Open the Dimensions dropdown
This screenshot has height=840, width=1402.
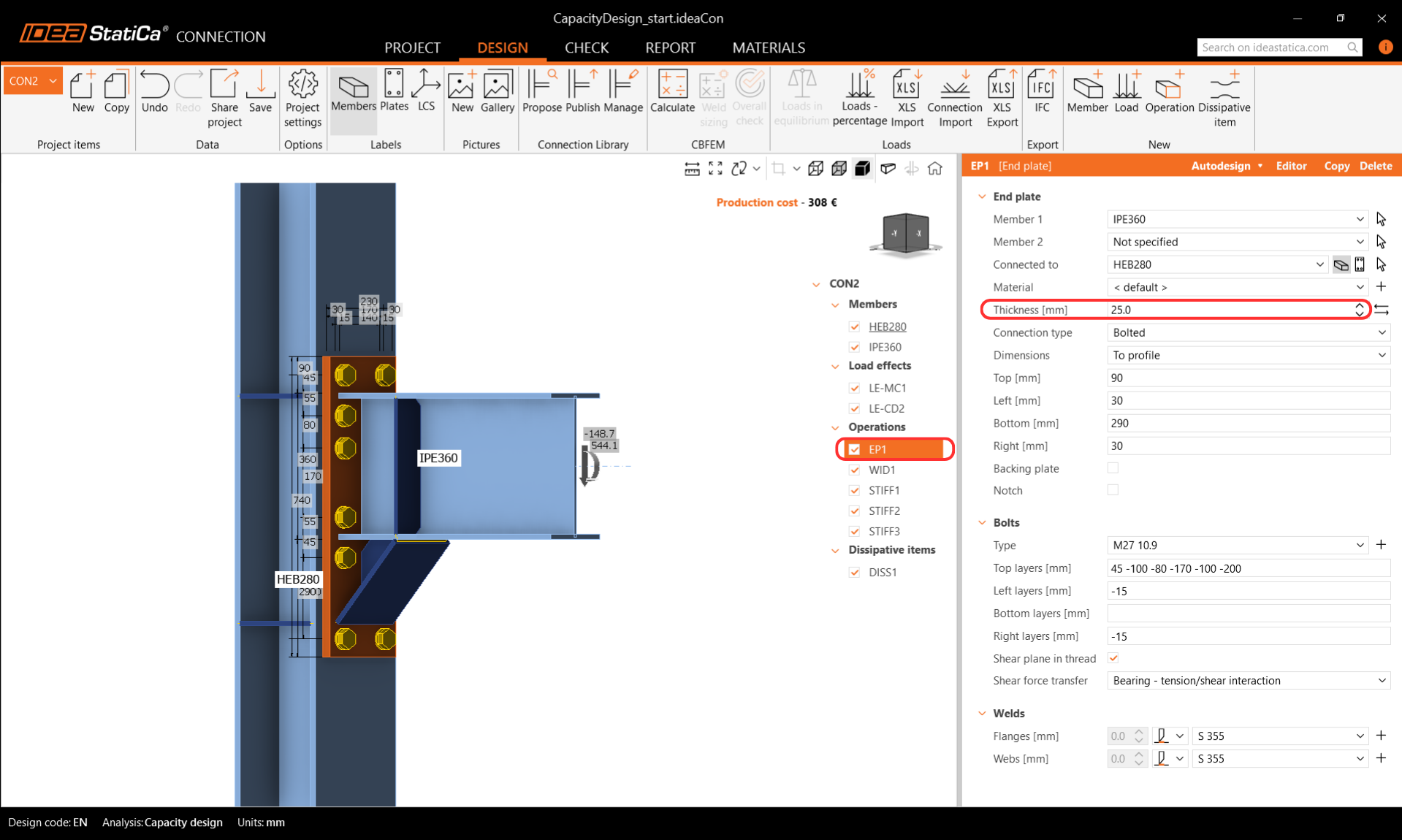point(1249,355)
